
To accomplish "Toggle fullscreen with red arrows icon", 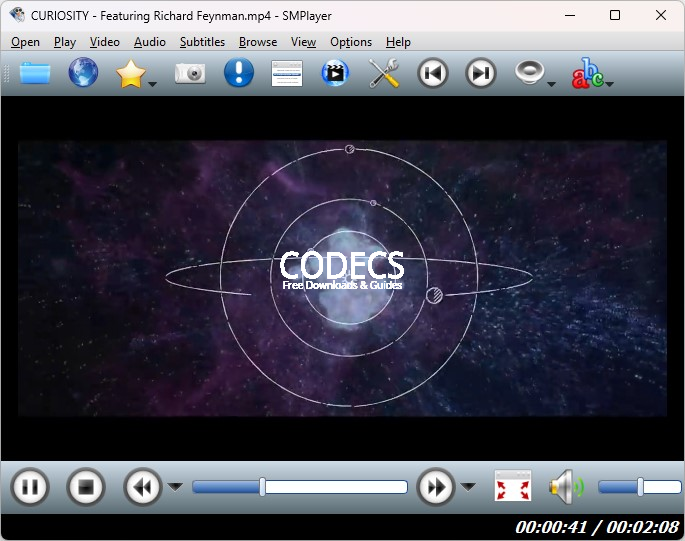I will point(513,486).
